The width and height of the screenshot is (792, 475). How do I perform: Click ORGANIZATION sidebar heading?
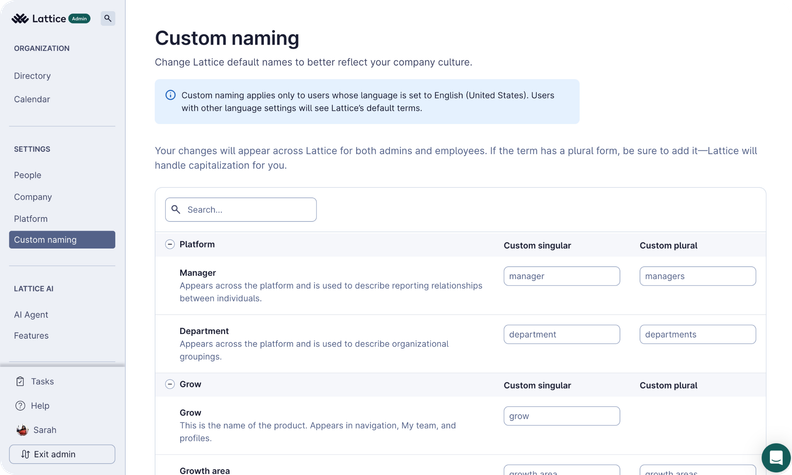coord(41,49)
